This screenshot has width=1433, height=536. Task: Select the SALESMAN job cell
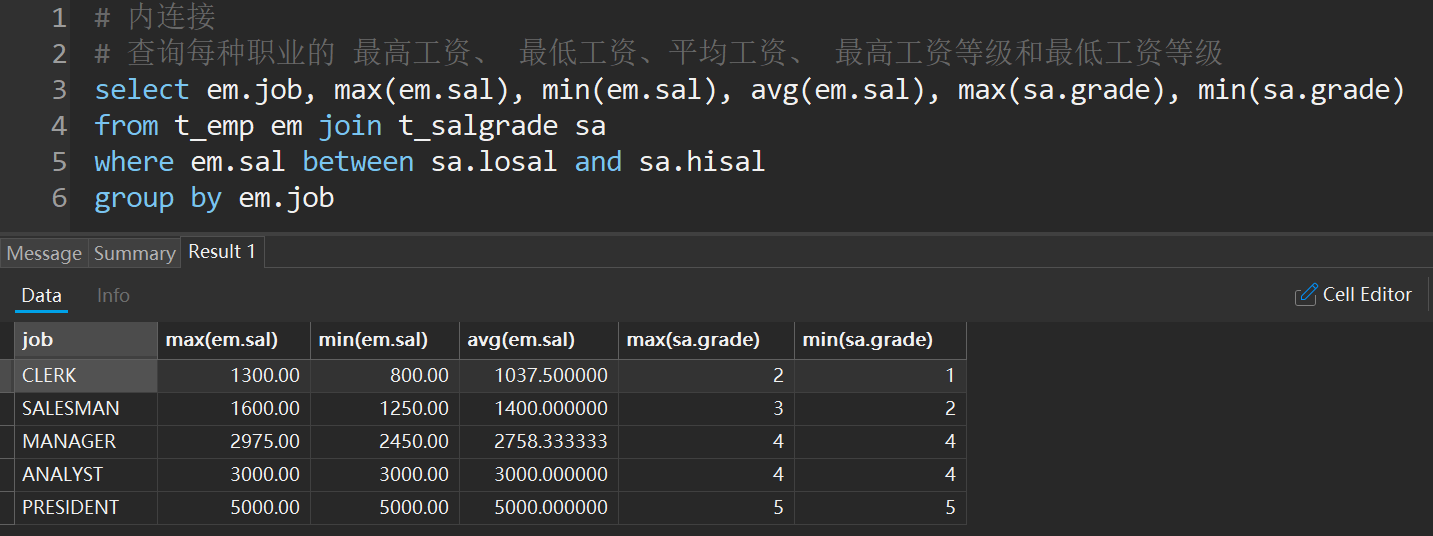pyautogui.click(x=86, y=408)
